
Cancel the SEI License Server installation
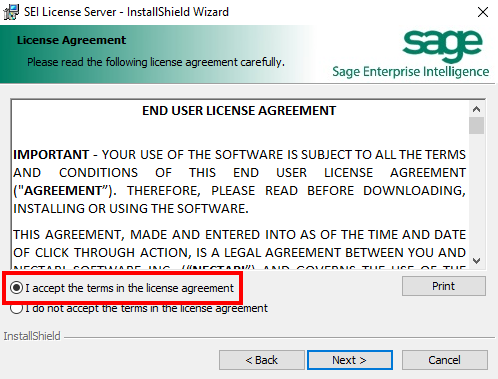pos(445,360)
